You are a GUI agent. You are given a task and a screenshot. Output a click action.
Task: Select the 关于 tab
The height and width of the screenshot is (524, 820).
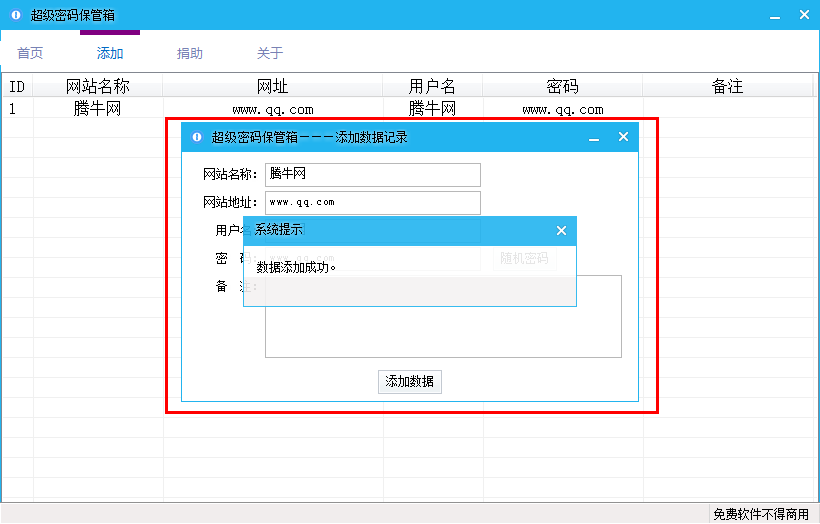[270, 53]
